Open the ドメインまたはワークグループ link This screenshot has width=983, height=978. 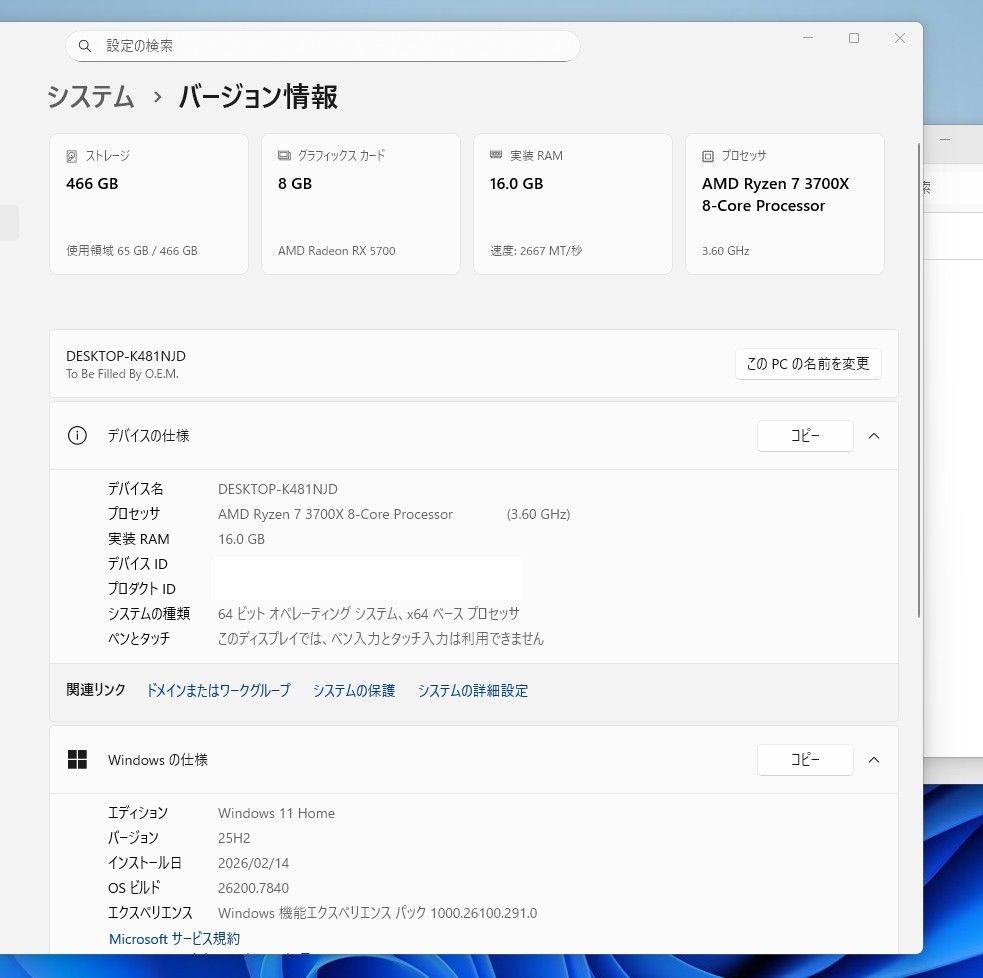[x=217, y=690]
